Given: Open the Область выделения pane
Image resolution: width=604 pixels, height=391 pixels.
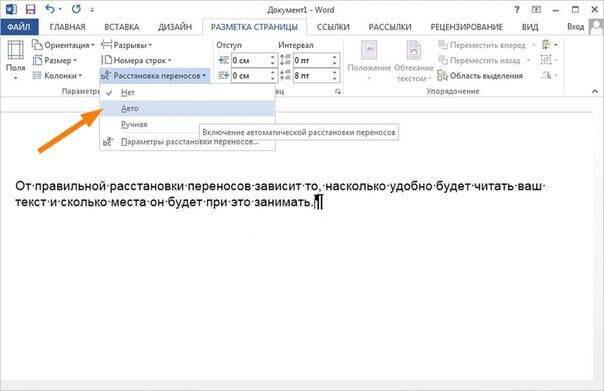Looking at the screenshot, I should click(480, 76).
